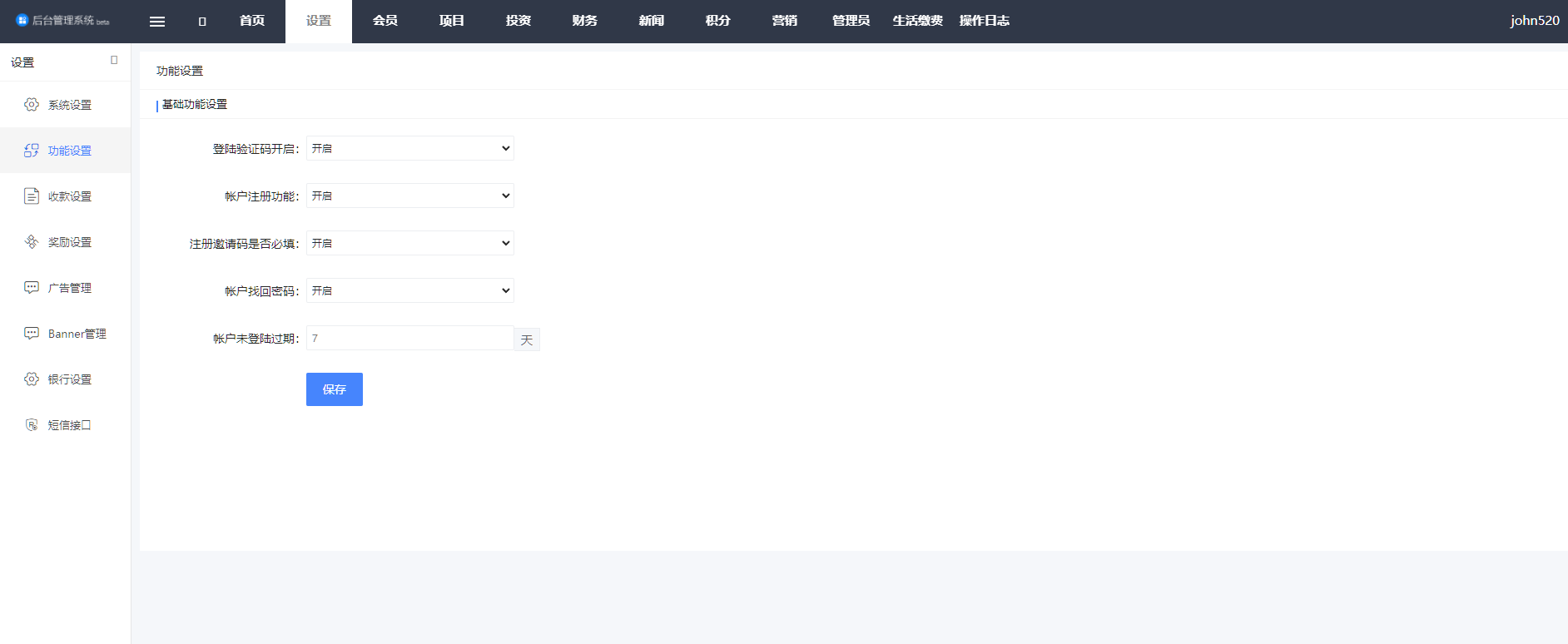
Task: Click the 奖励设置 icon in sidebar
Action: coord(32,242)
